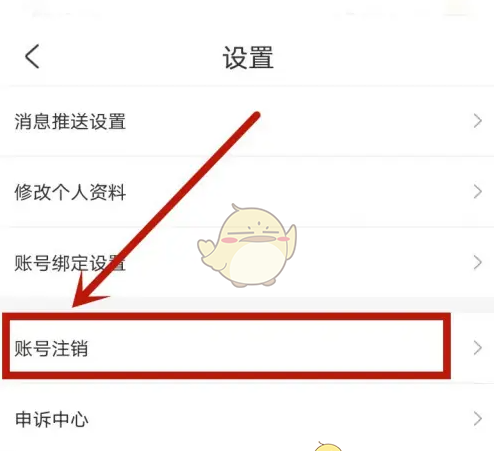Click the red arrow's upper tail end
The width and height of the screenshot is (494, 451).
(255, 115)
